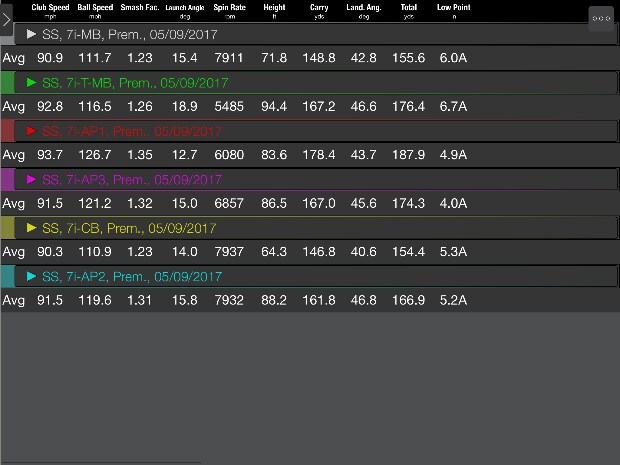Screen dimensions: 620x465
Task: Tap the teal color swatch for 7i-AP2
Action: tap(7, 276)
